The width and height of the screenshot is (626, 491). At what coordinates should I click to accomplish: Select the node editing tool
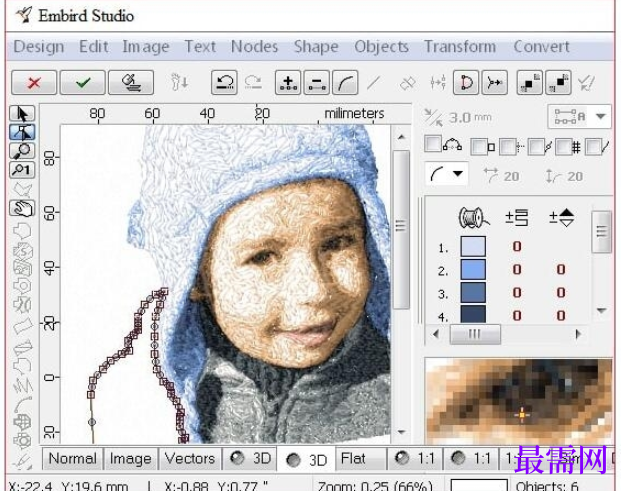22,132
